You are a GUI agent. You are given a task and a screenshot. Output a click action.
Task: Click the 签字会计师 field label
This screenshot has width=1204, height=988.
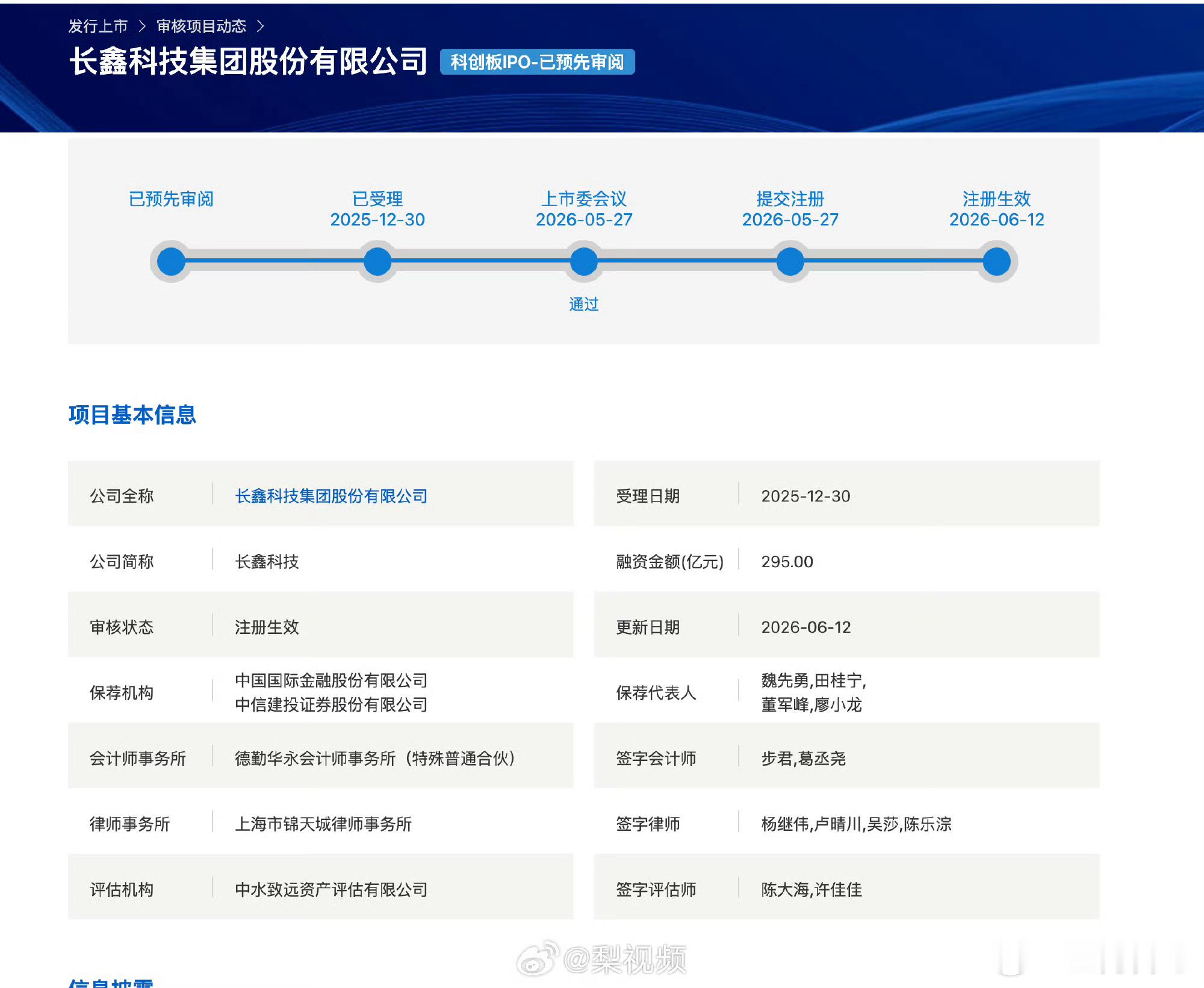coord(656,759)
